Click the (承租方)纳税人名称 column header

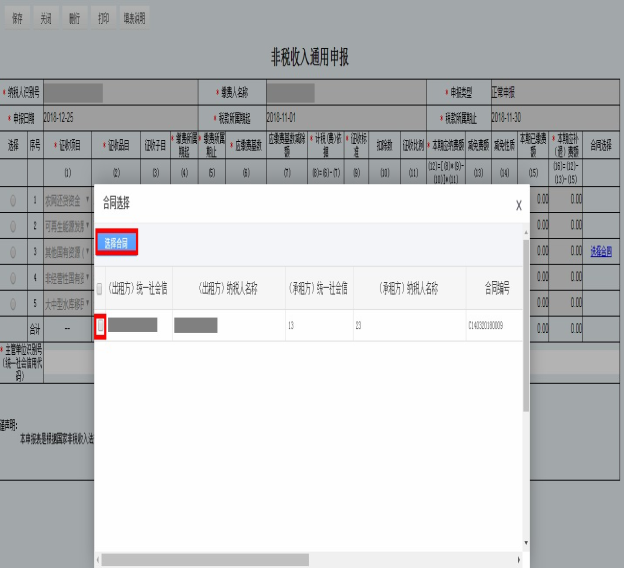tap(409, 288)
